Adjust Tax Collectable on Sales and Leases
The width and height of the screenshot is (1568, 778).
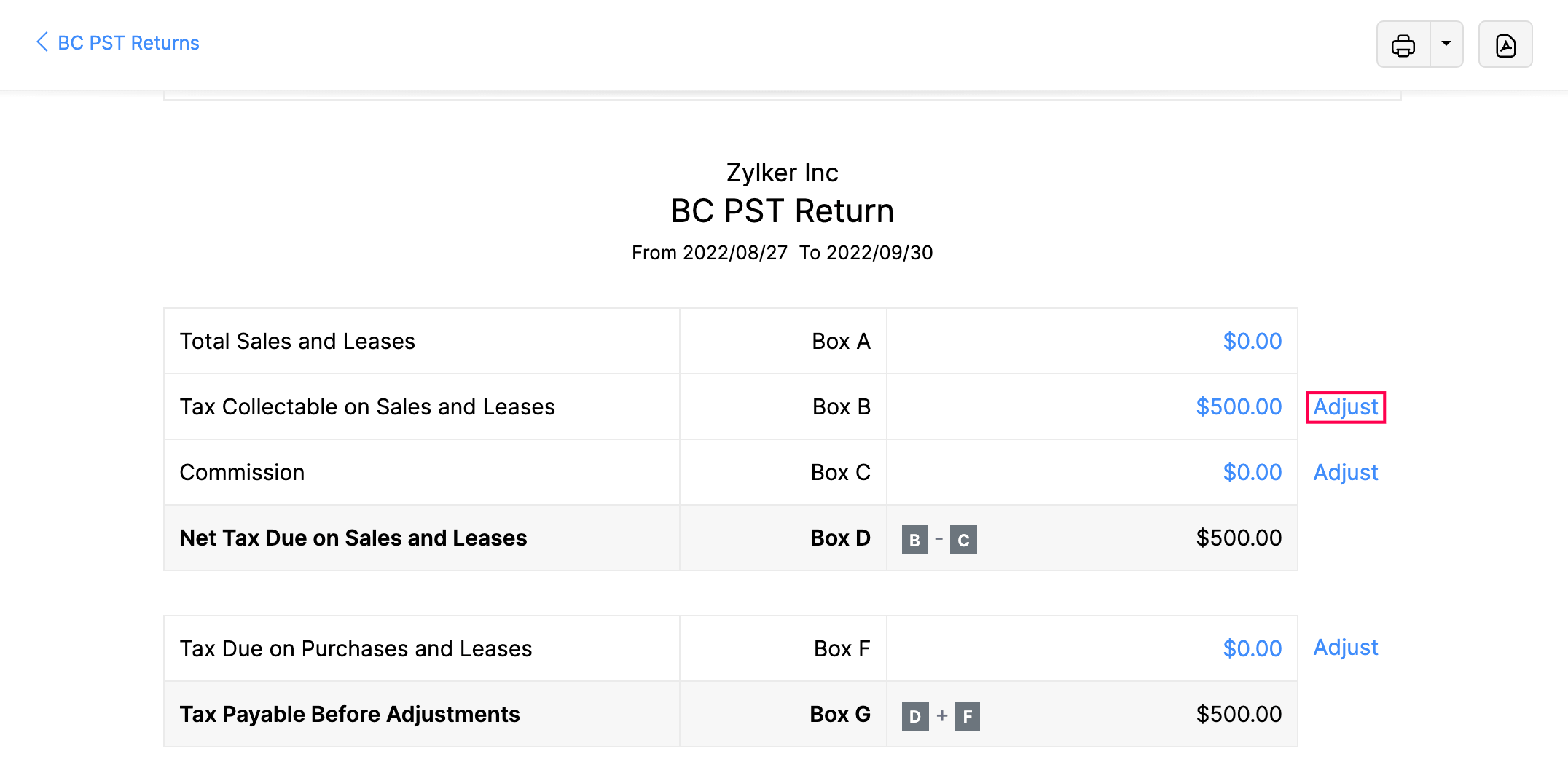(x=1345, y=407)
